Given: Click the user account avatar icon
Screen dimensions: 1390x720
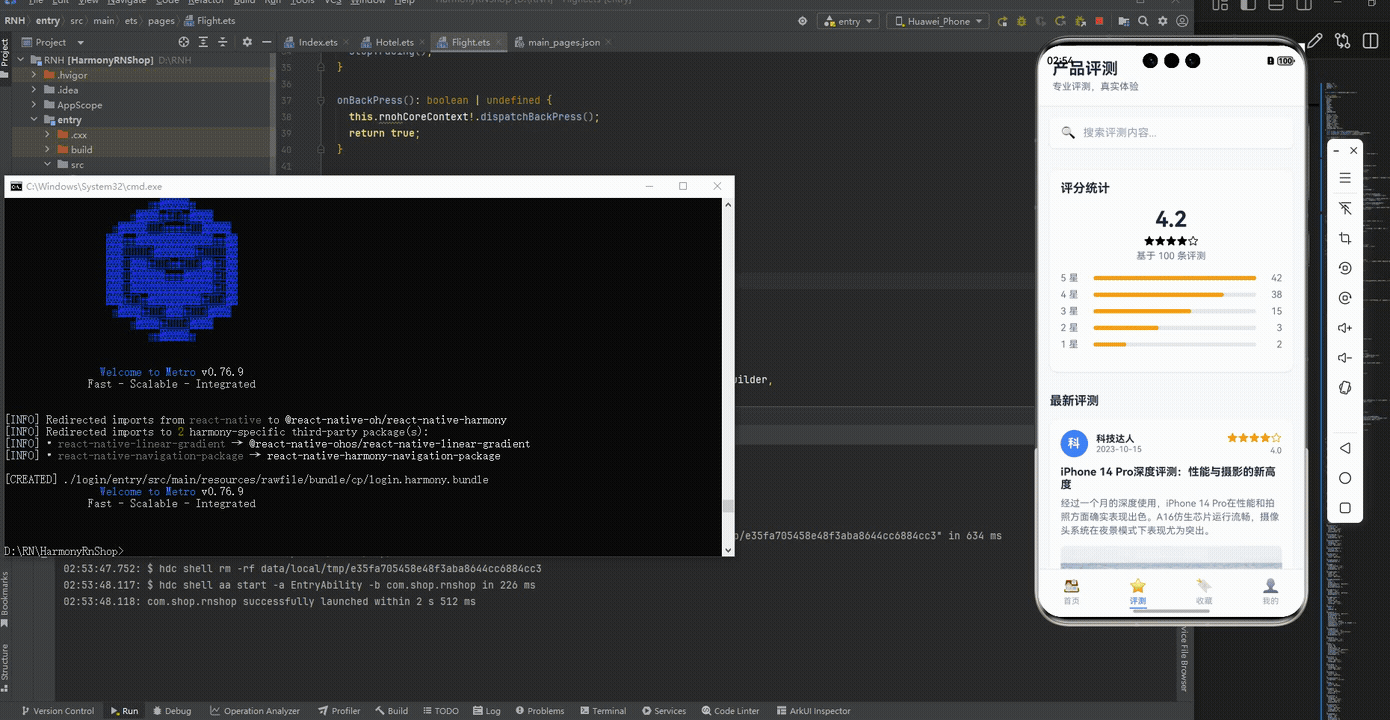Looking at the screenshot, I should point(1182,21).
